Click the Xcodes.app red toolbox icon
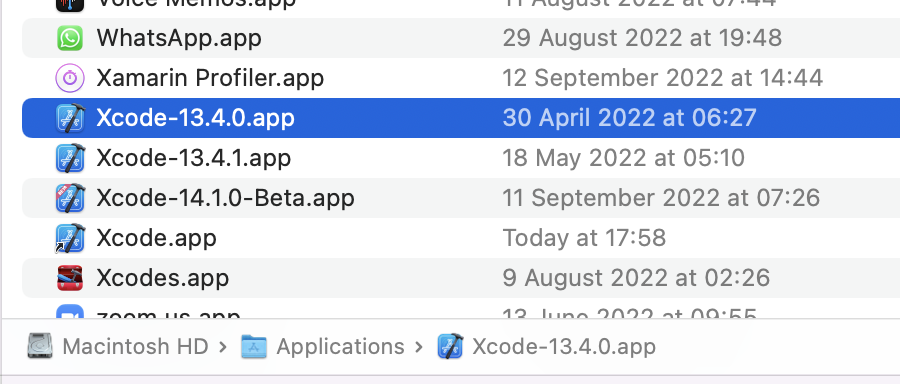This screenshot has width=900, height=384. pos(70,278)
